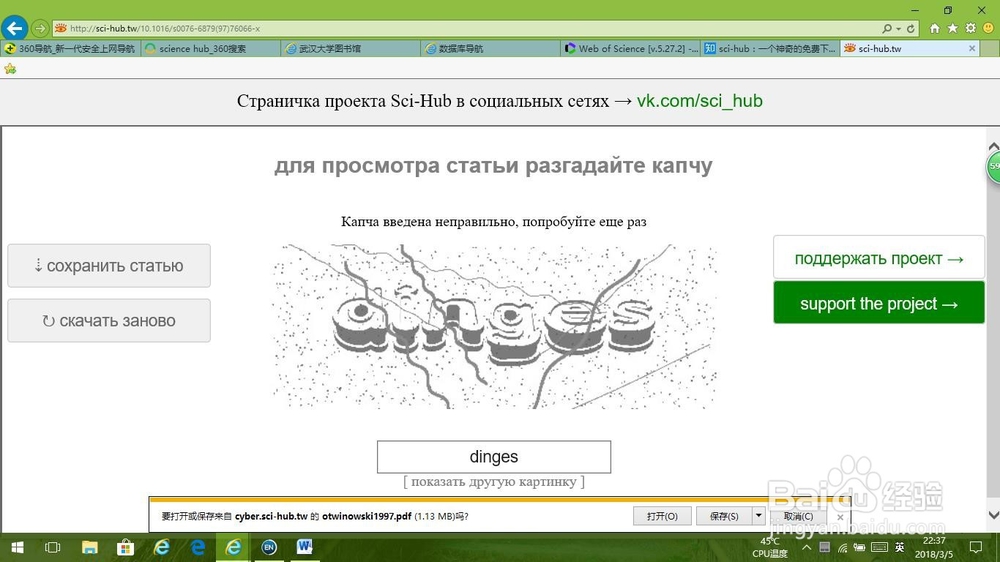Click показать другую картинку link
1000x562 pixels.
click(494, 482)
